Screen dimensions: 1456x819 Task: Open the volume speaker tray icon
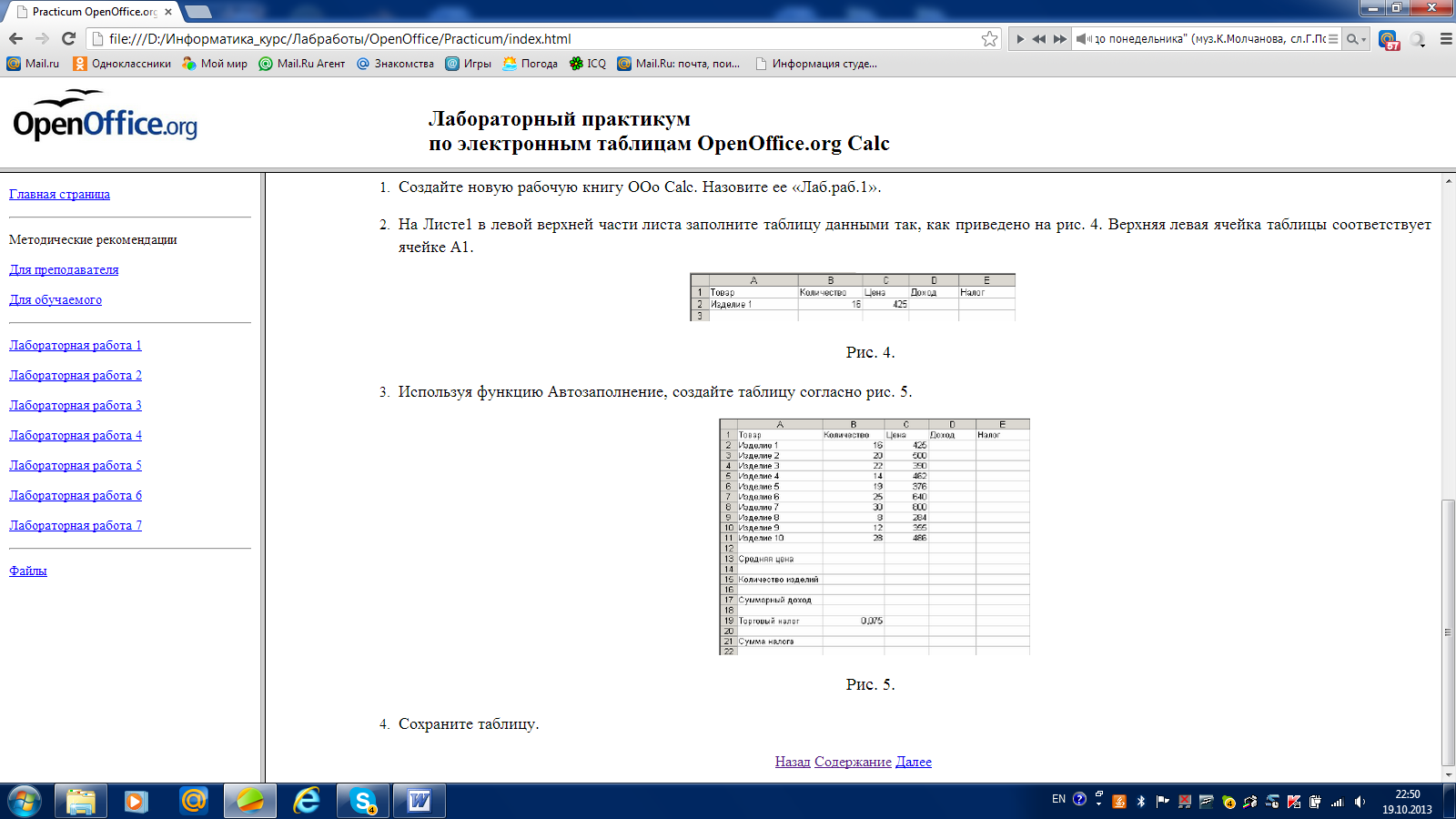(x=1360, y=802)
